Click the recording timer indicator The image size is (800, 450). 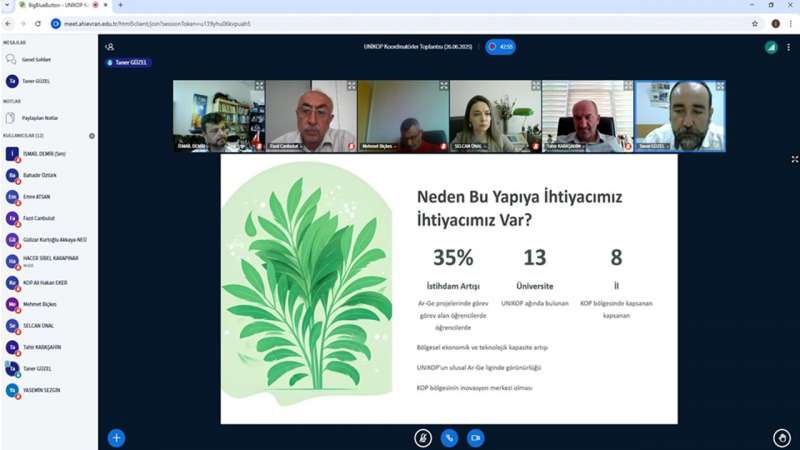coord(500,46)
